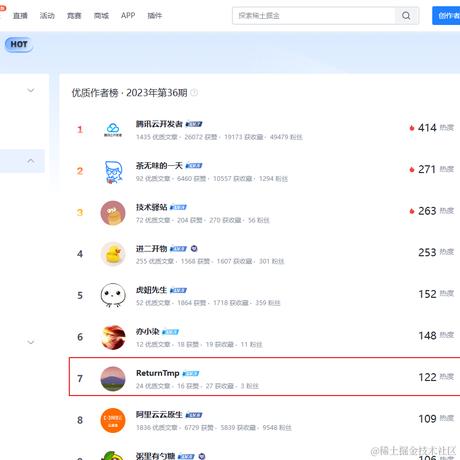Click purple medal icon beside 进二开物
The image size is (460, 460).
pyautogui.click(x=194, y=249)
